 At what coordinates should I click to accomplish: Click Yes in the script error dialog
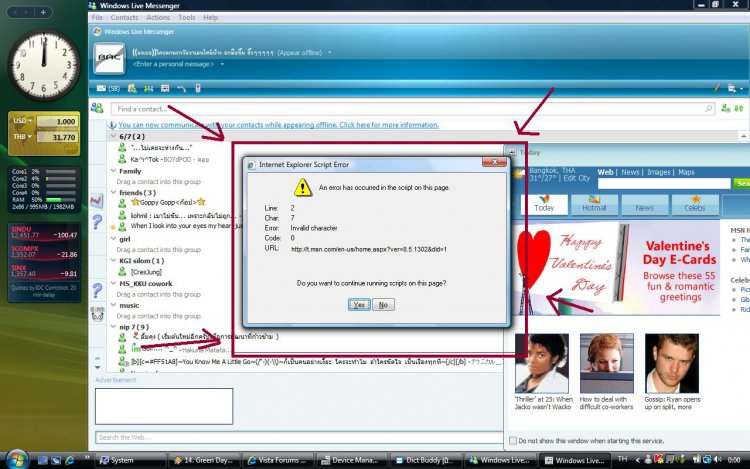(359, 305)
